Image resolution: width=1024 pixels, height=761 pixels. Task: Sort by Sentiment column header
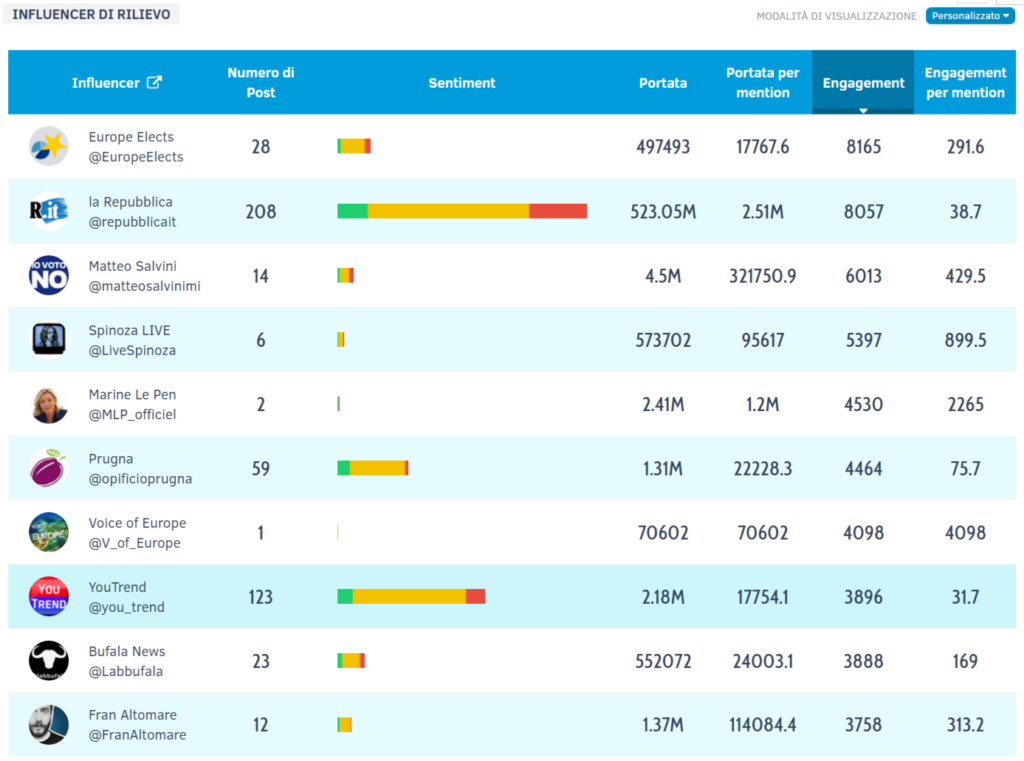pos(462,83)
